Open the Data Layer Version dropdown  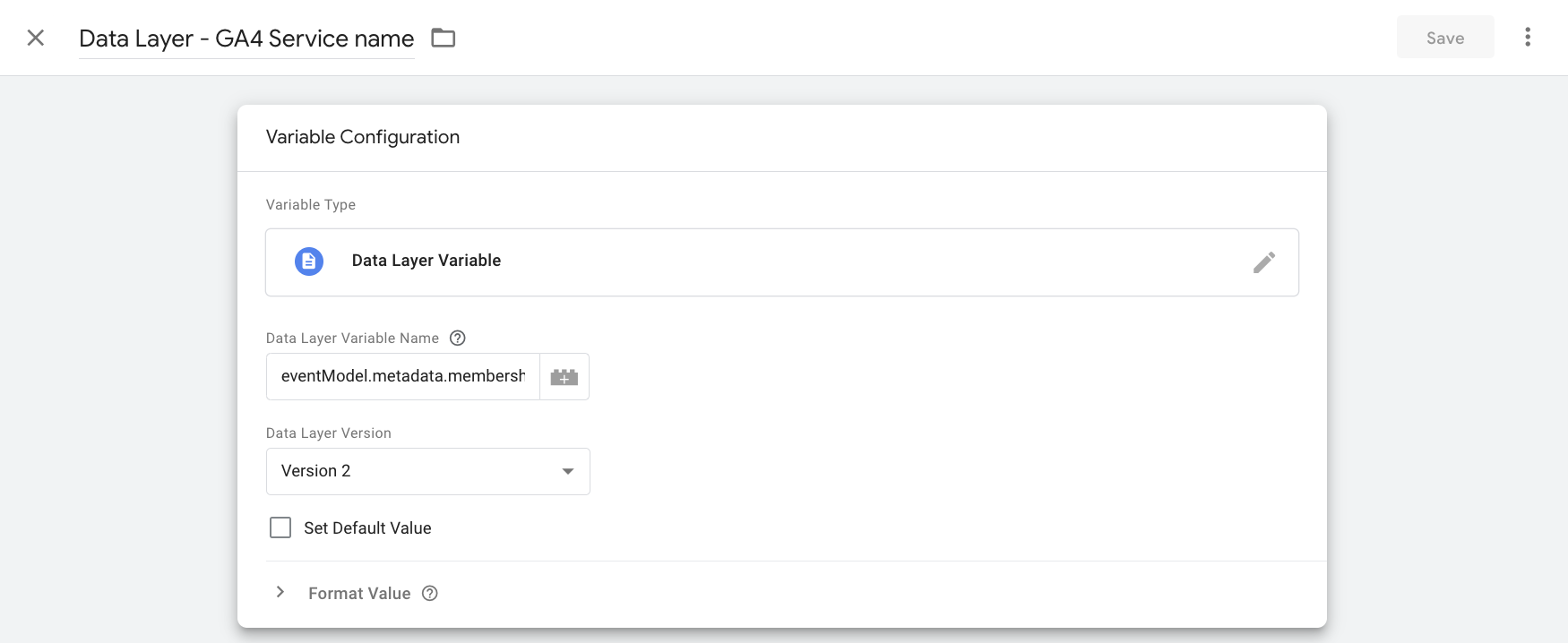(x=428, y=471)
